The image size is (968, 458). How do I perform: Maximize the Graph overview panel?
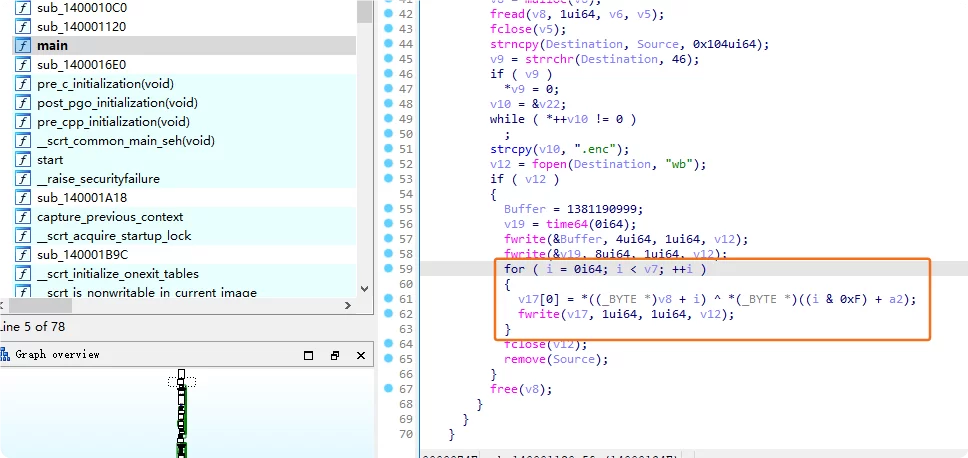point(308,355)
